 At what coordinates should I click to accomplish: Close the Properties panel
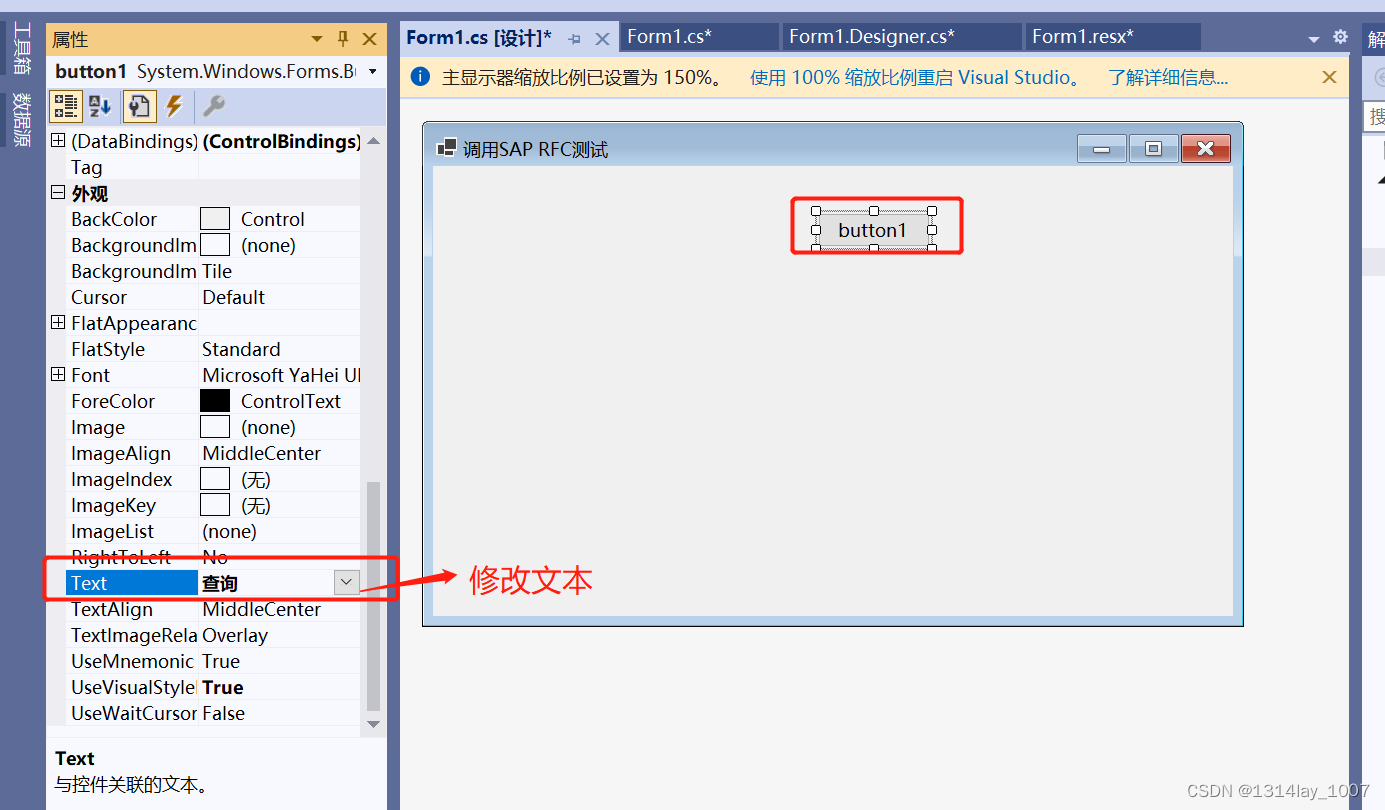[x=369, y=39]
